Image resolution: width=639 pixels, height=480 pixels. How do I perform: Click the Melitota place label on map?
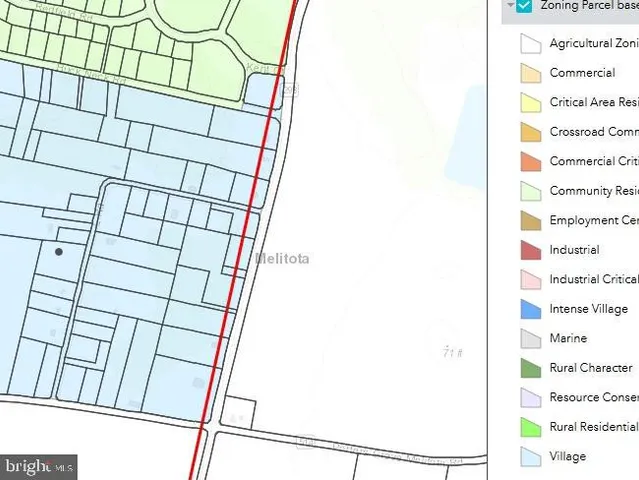coord(282,259)
